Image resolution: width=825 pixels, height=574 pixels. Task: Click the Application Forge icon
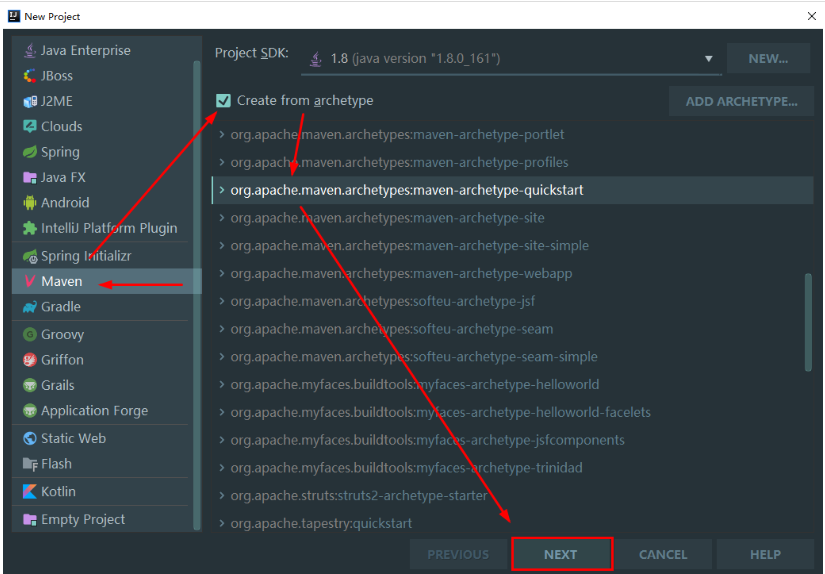point(30,410)
